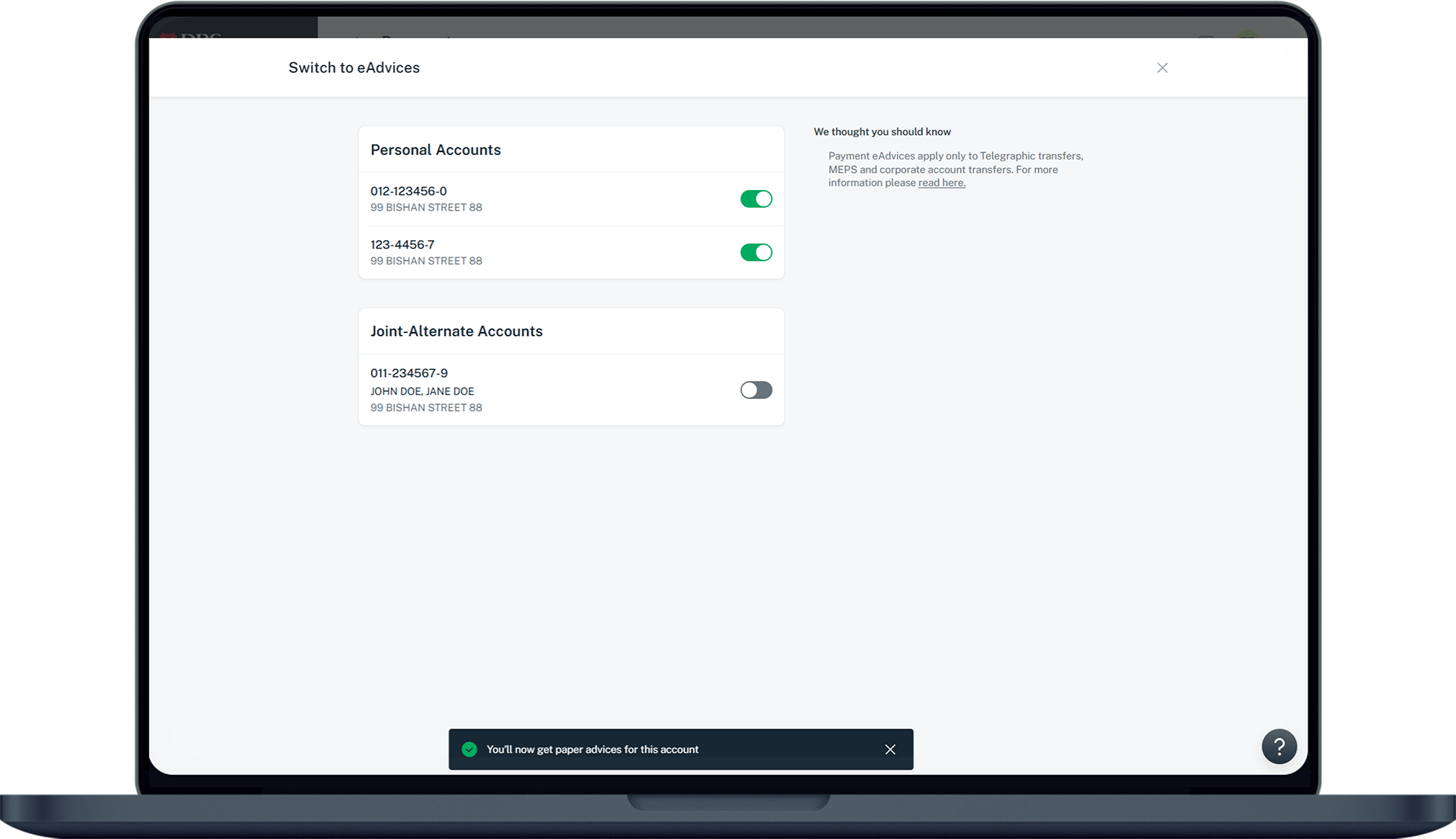Enable eAdvices for joint account 011-234567-9
This screenshot has height=839, width=1456.
[x=756, y=390]
